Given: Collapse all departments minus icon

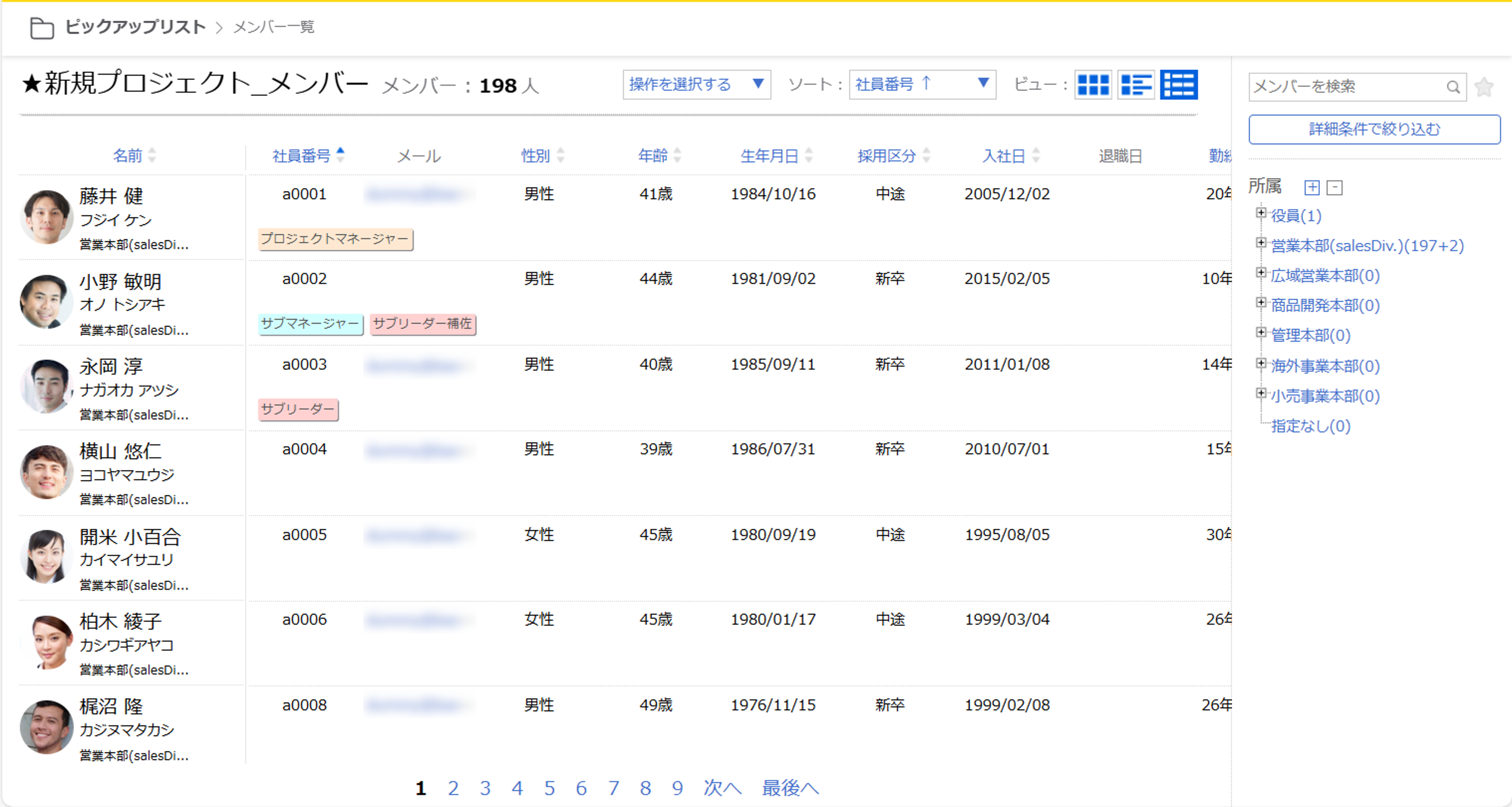Looking at the screenshot, I should (x=1335, y=187).
